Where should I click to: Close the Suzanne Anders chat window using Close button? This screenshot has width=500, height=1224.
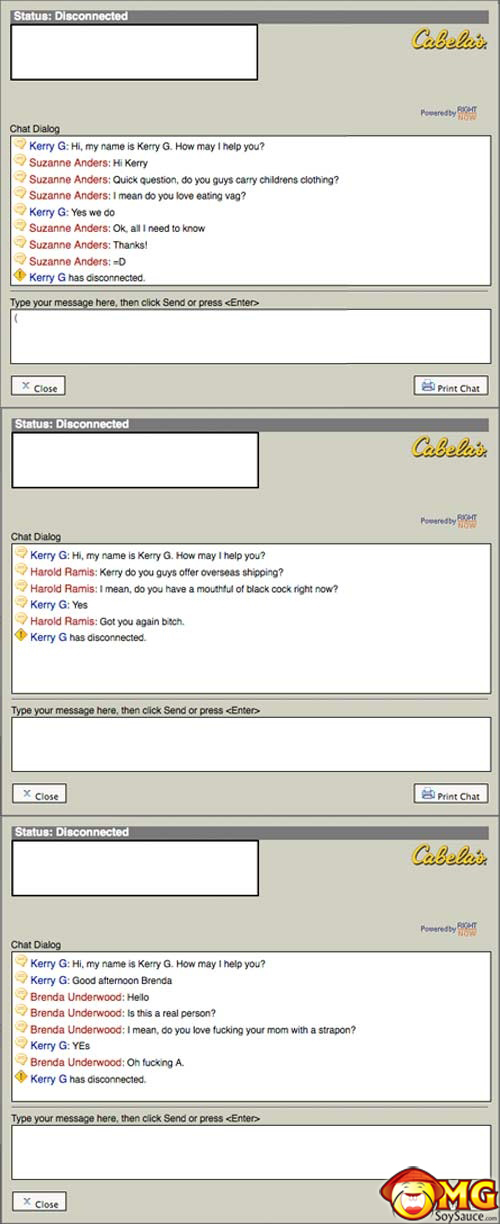(38, 386)
